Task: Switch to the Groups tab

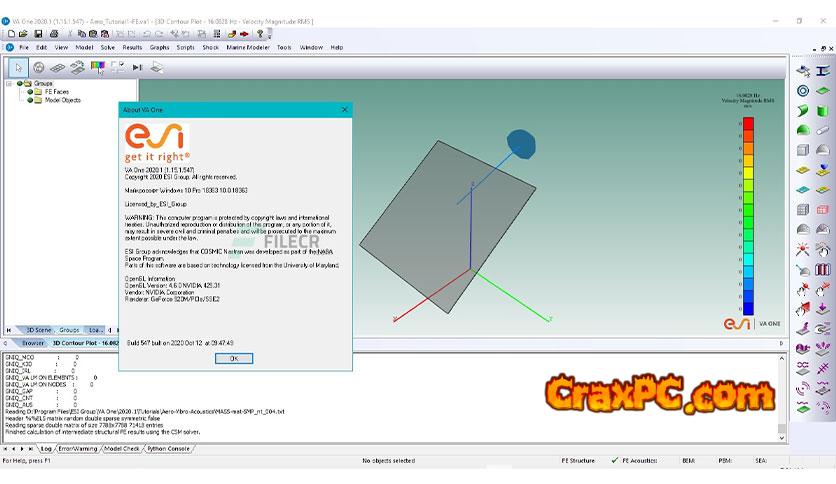Action: (x=69, y=330)
